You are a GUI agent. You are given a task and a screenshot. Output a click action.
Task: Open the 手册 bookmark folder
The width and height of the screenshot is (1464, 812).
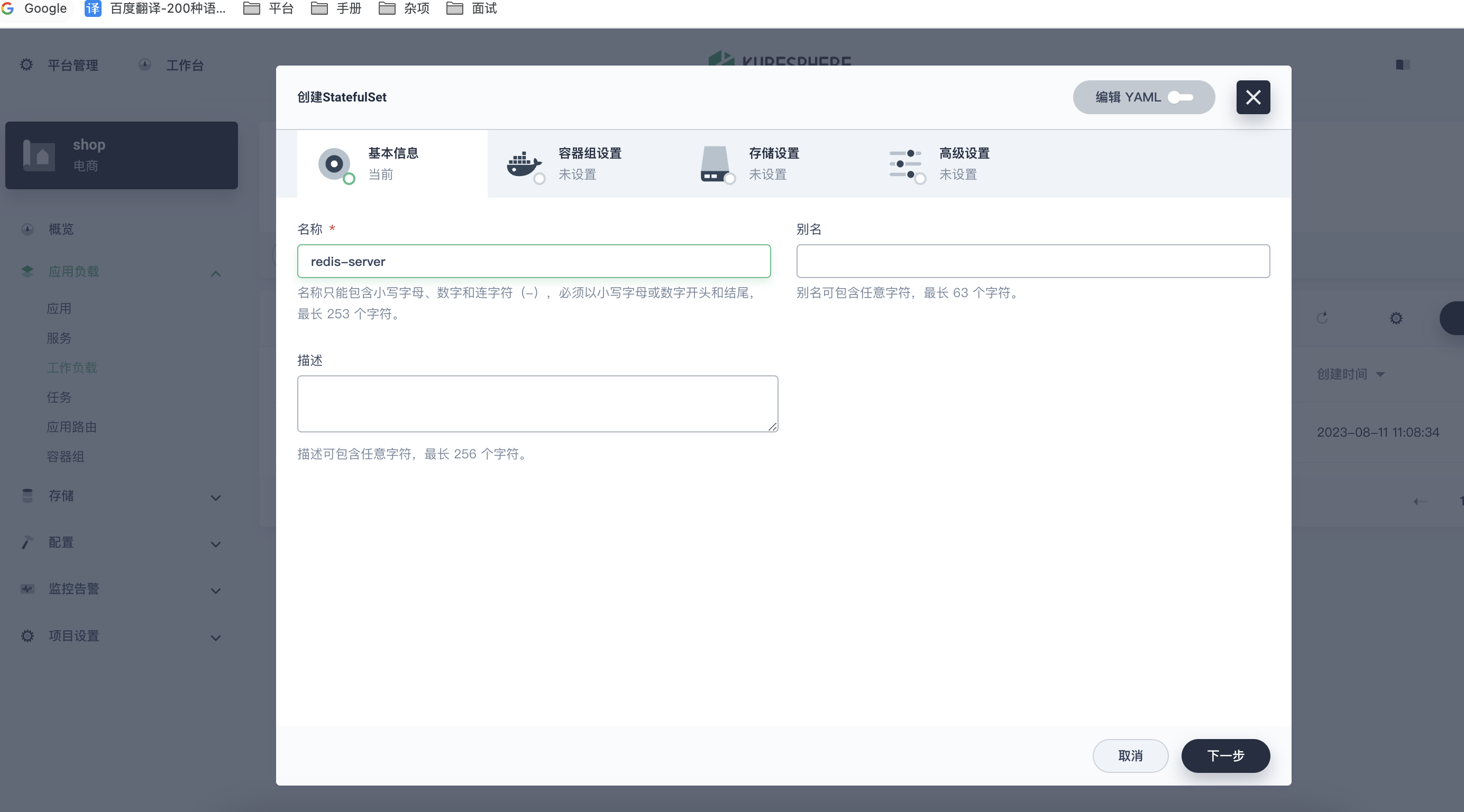click(x=336, y=8)
